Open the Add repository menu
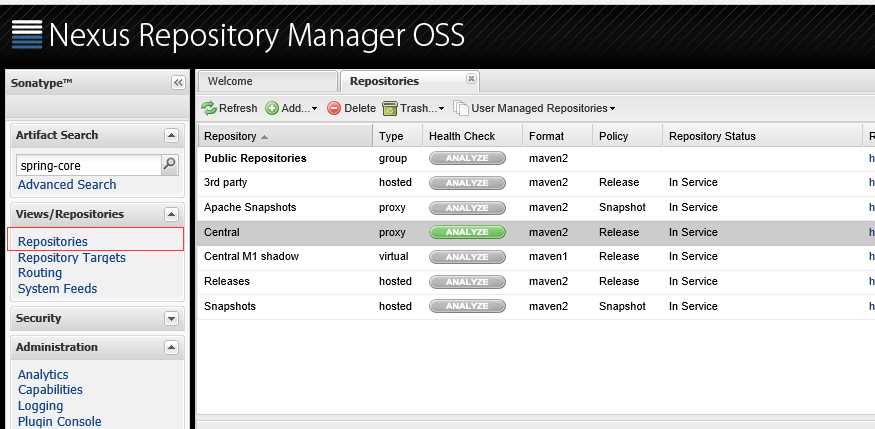The height and width of the screenshot is (429, 875). (x=291, y=108)
